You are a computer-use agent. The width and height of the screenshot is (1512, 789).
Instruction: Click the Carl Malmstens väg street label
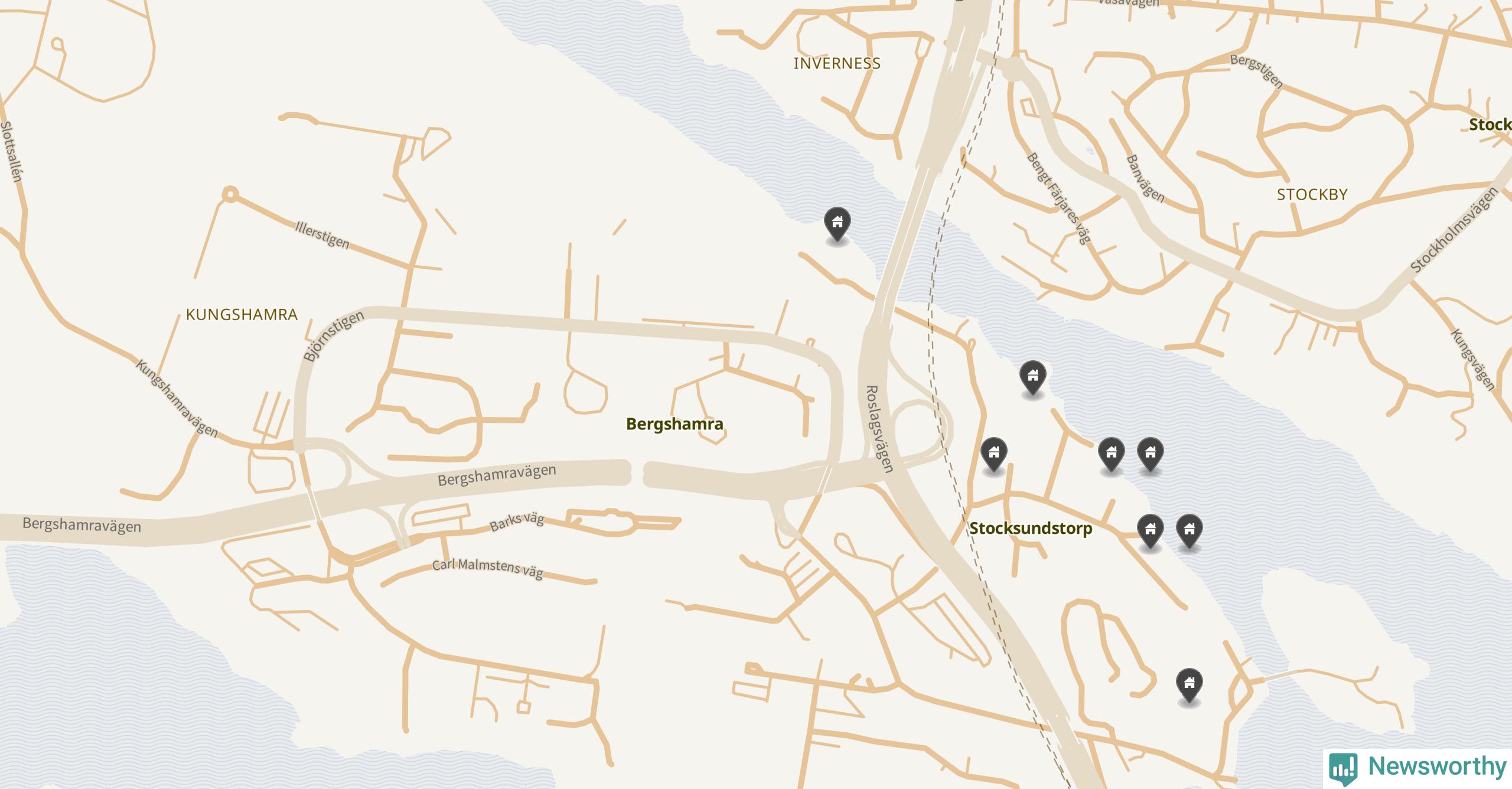point(488,569)
